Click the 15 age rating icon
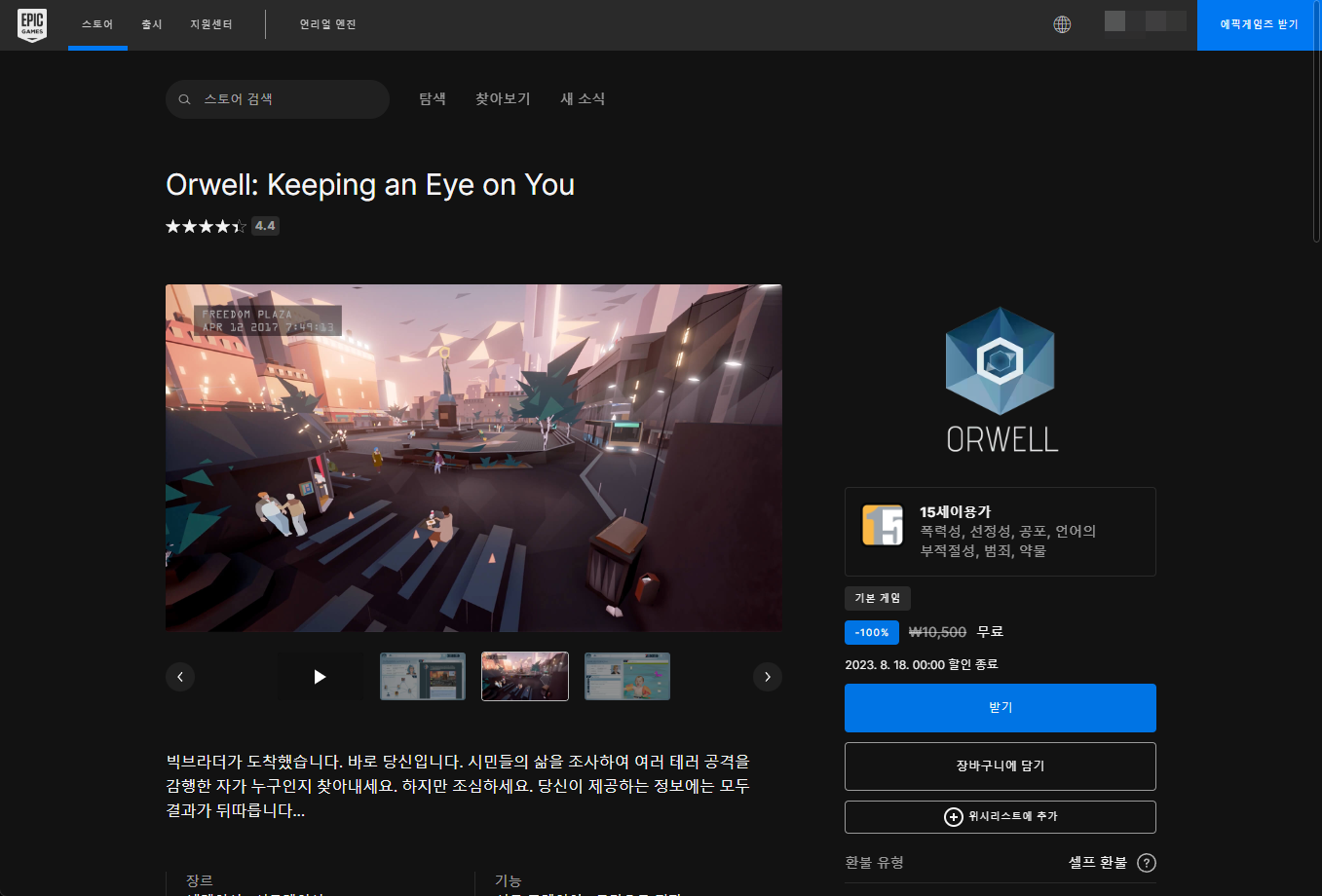 pyautogui.click(x=883, y=526)
